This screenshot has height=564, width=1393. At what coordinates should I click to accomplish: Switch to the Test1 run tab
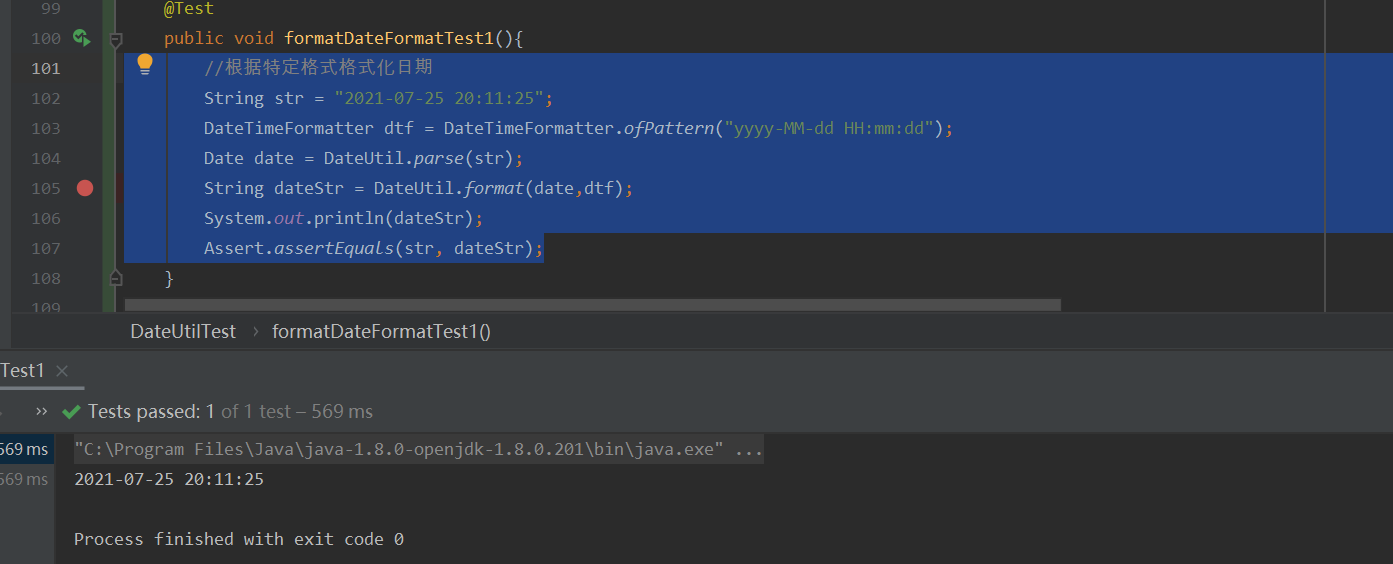click(x=22, y=371)
